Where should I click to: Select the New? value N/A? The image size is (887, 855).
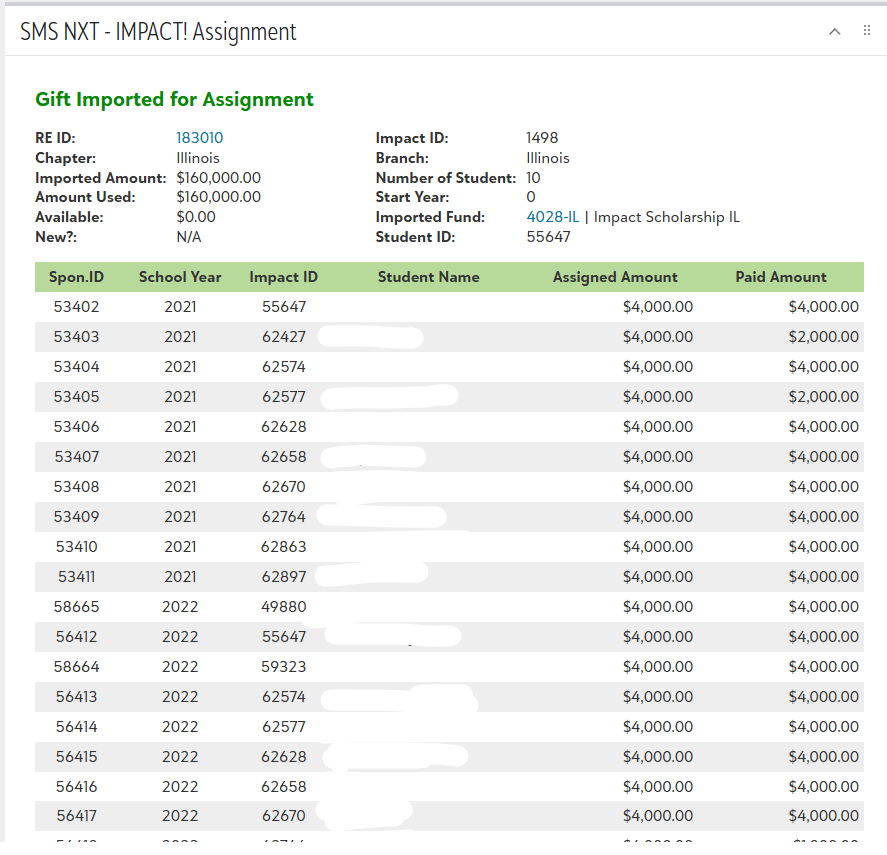pos(188,237)
